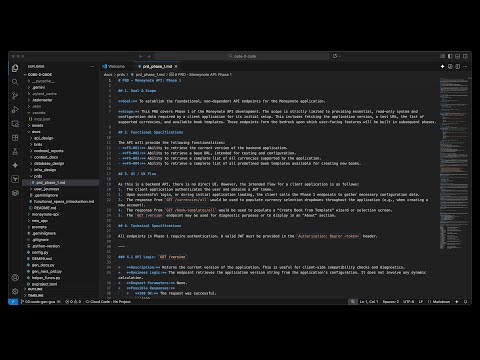Open the Extensions view
This screenshot has width=480, height=360.
pyautogui.click(x=15, y=138)
